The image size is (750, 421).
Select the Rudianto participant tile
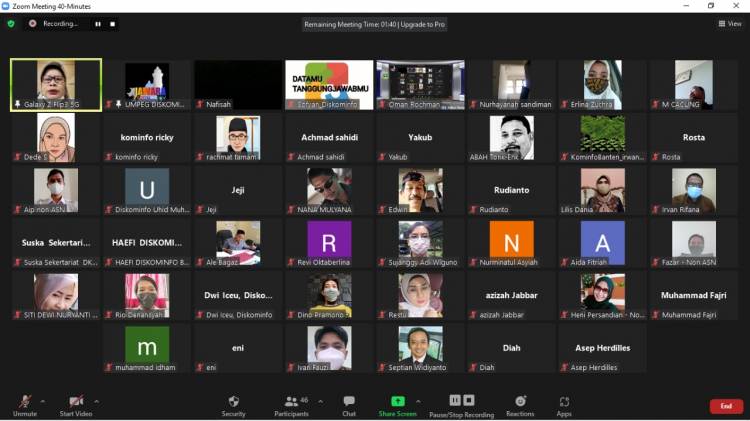(x=511, y=190)
